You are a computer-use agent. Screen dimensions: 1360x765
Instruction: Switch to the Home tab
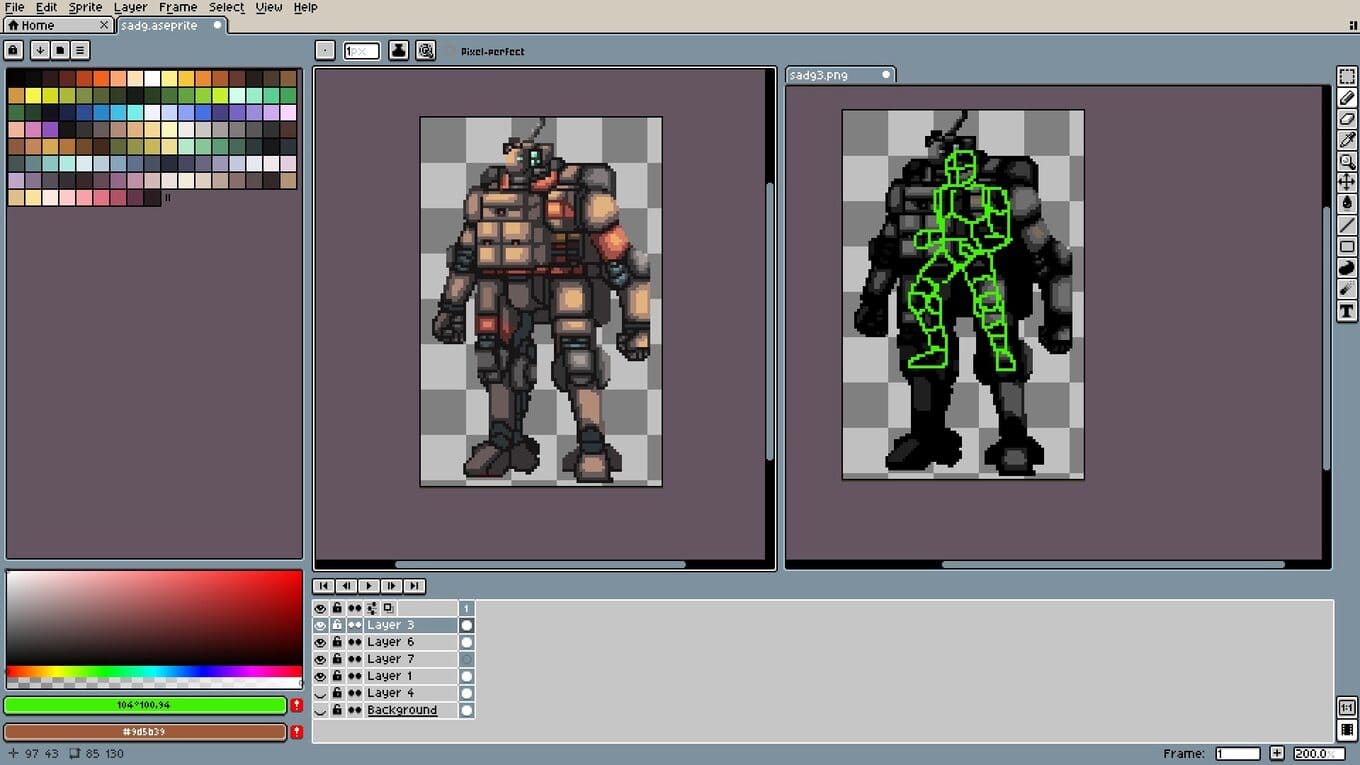(x=50, y=25)
